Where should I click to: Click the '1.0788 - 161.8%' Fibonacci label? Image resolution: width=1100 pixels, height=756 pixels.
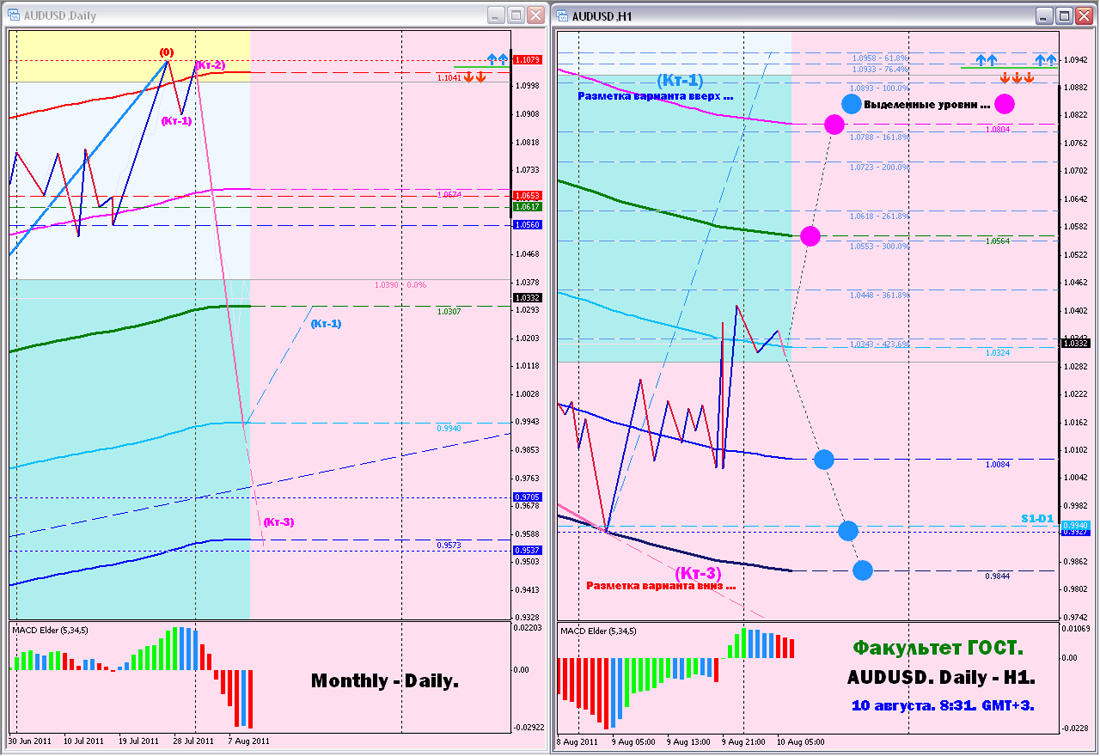pos(880,137)
